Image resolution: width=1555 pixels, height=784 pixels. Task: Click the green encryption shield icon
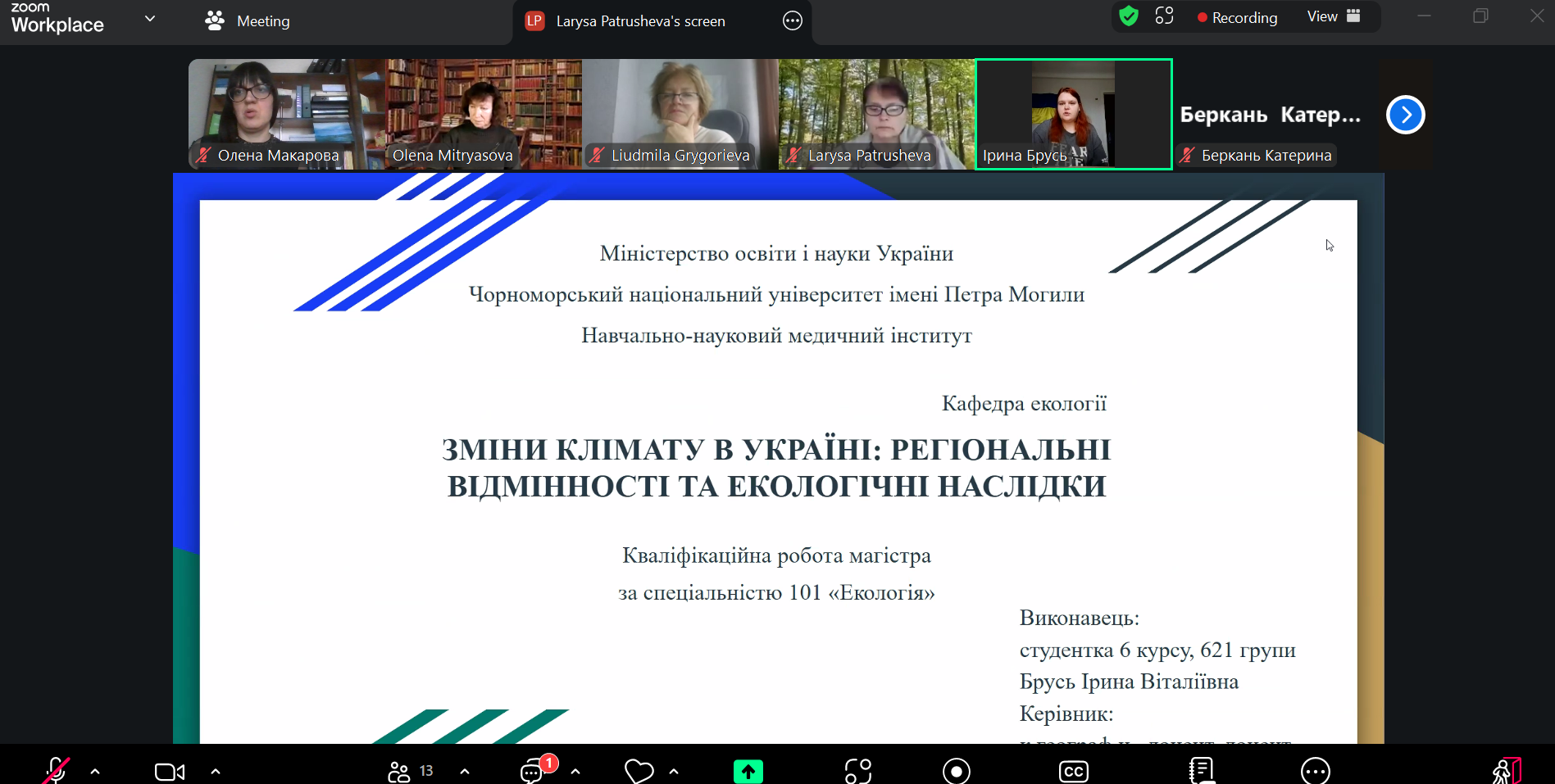coord(1129,16)
